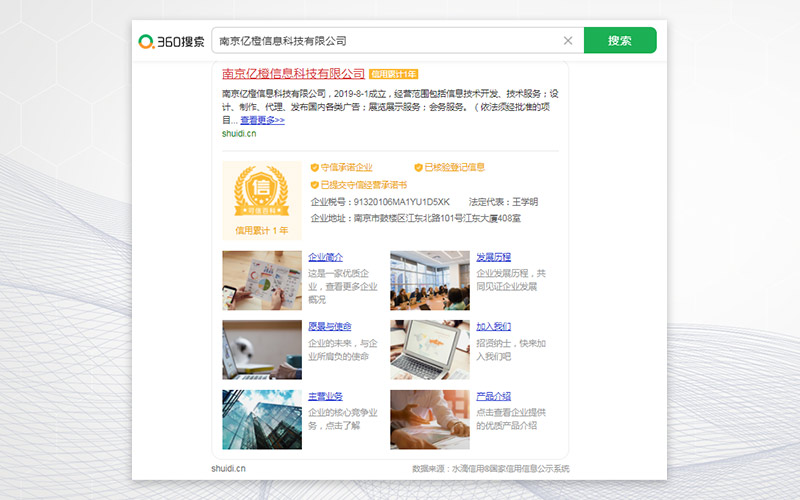Image resolution: width=800 pixels, height=500 pixels.
Task: Click the 发展历程 meeting room thumbnail
Action: [x=430, y=280]
